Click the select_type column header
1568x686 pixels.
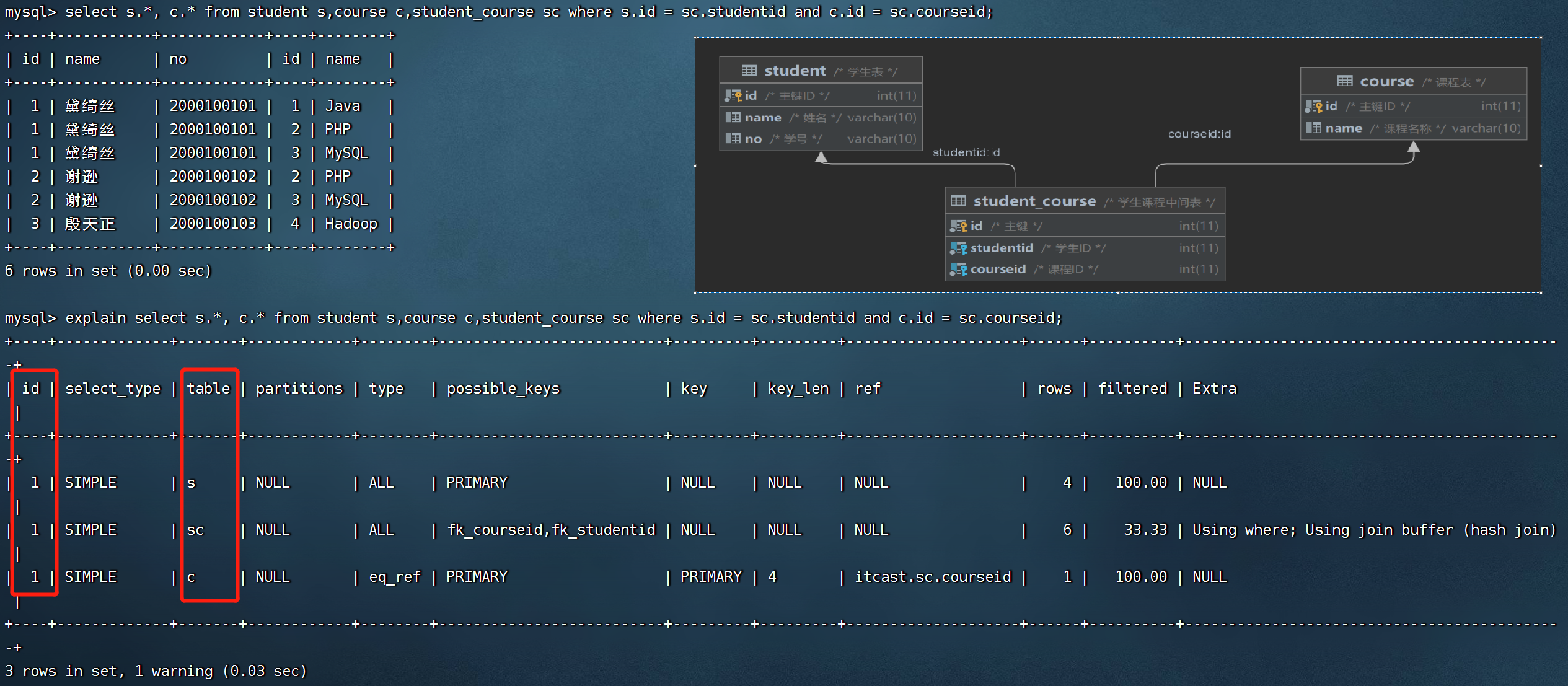tap(113, 389)
